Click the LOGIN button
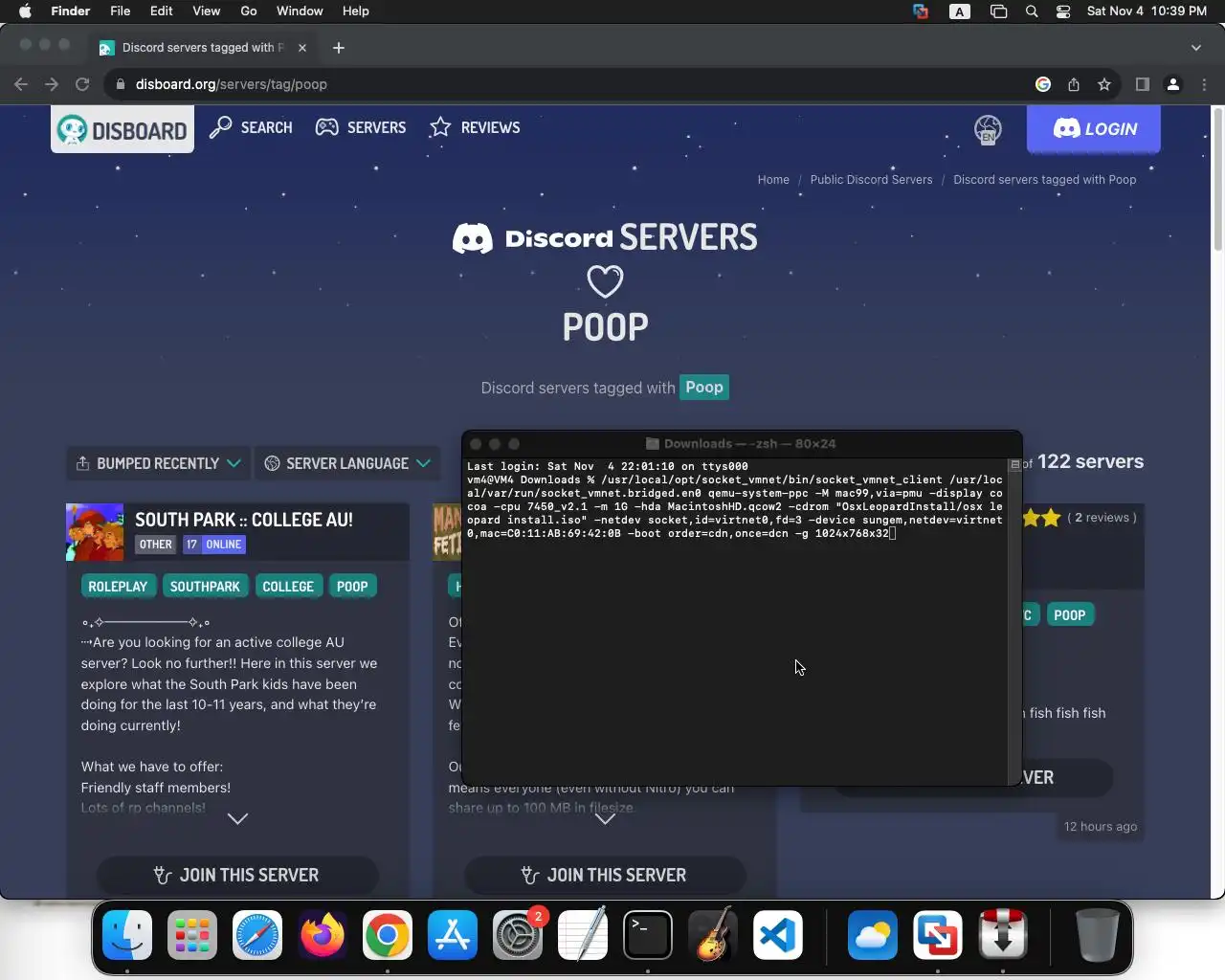 [x=1094, y=129]
